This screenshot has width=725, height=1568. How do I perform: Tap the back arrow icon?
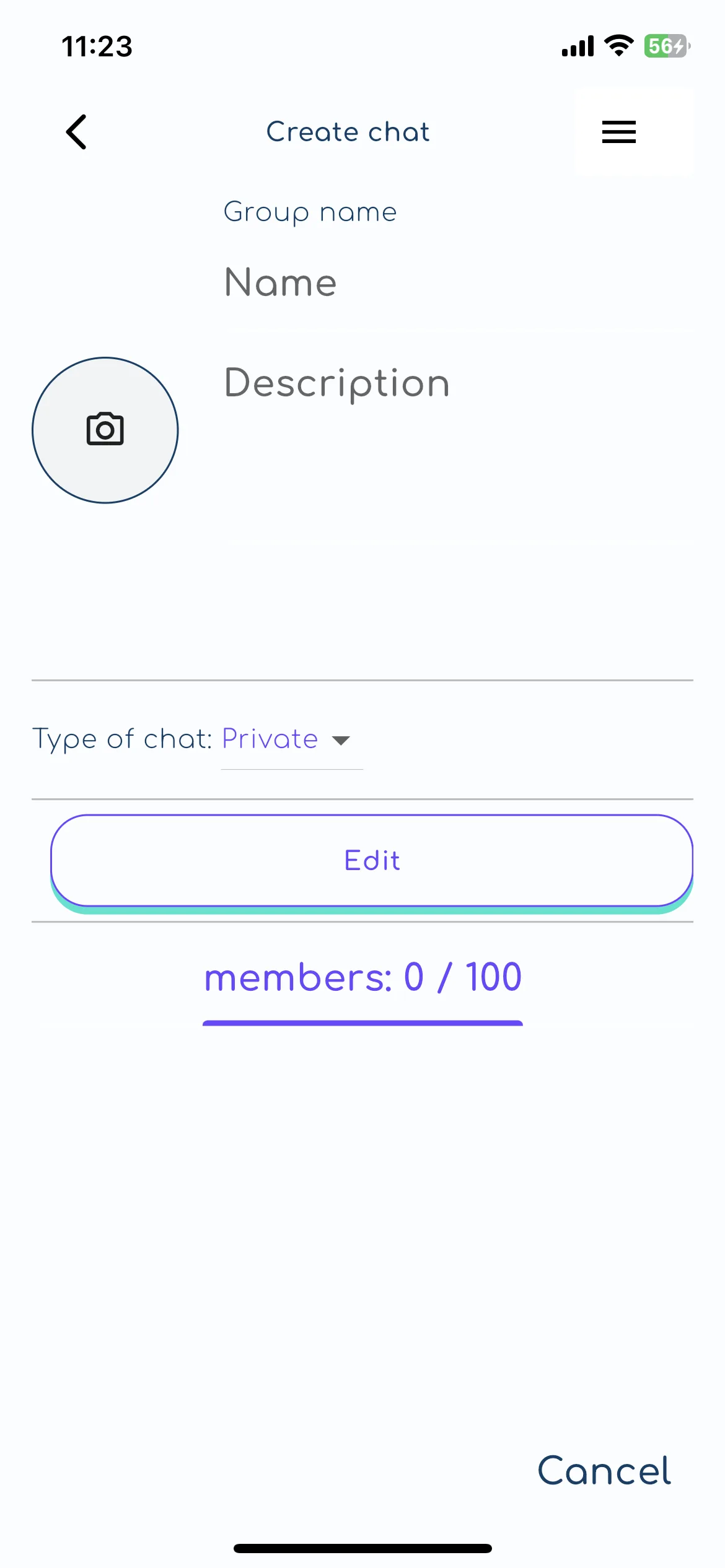[x=76, y=132]
